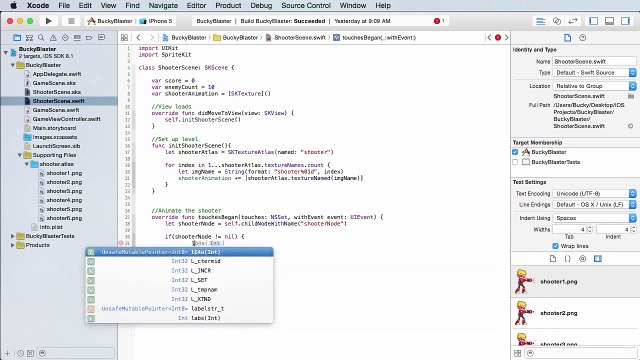Switch to the Version editor

pos(573,21)
